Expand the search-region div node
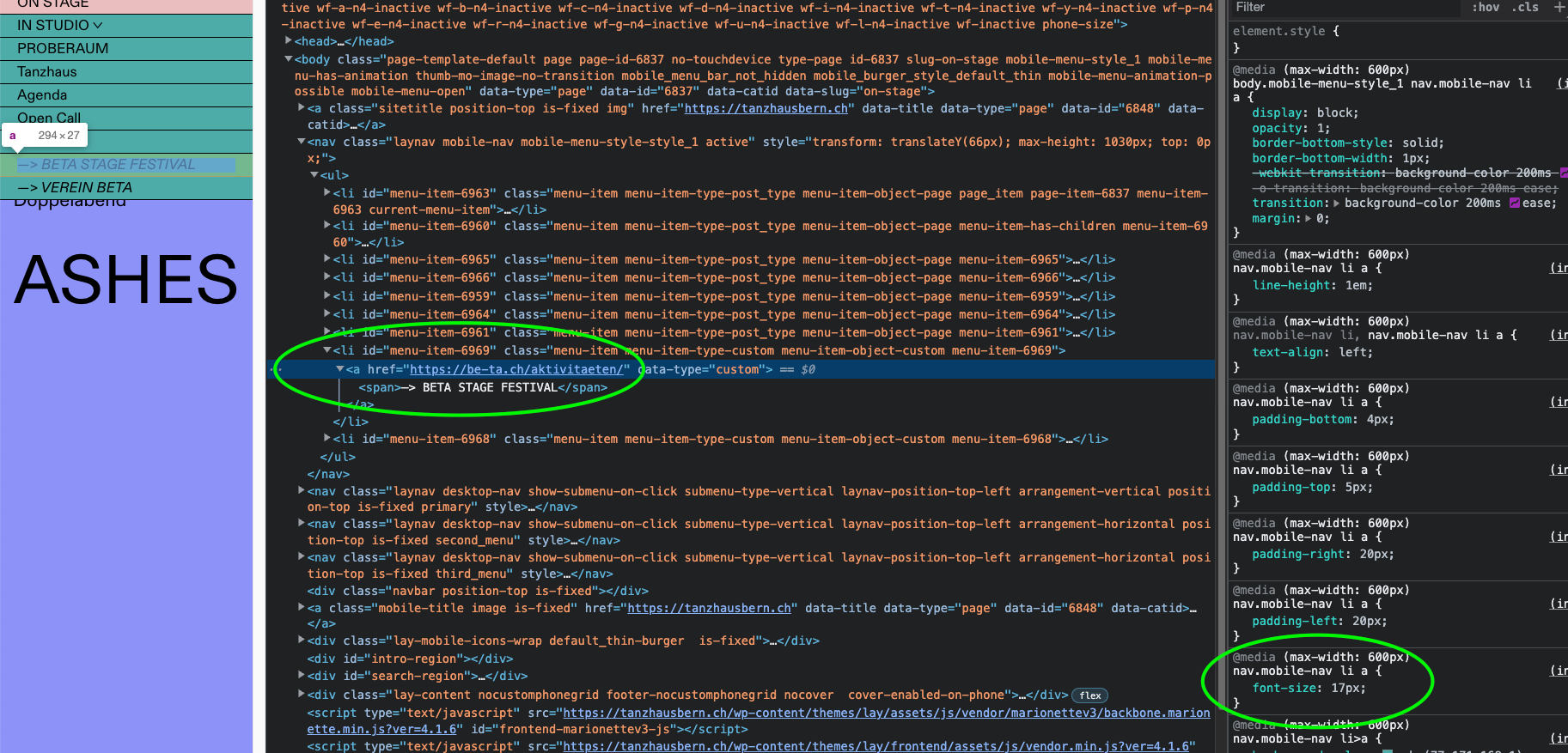Image resolution: width=1568 pixels, height=753 pixels. (x=302, y=677)
